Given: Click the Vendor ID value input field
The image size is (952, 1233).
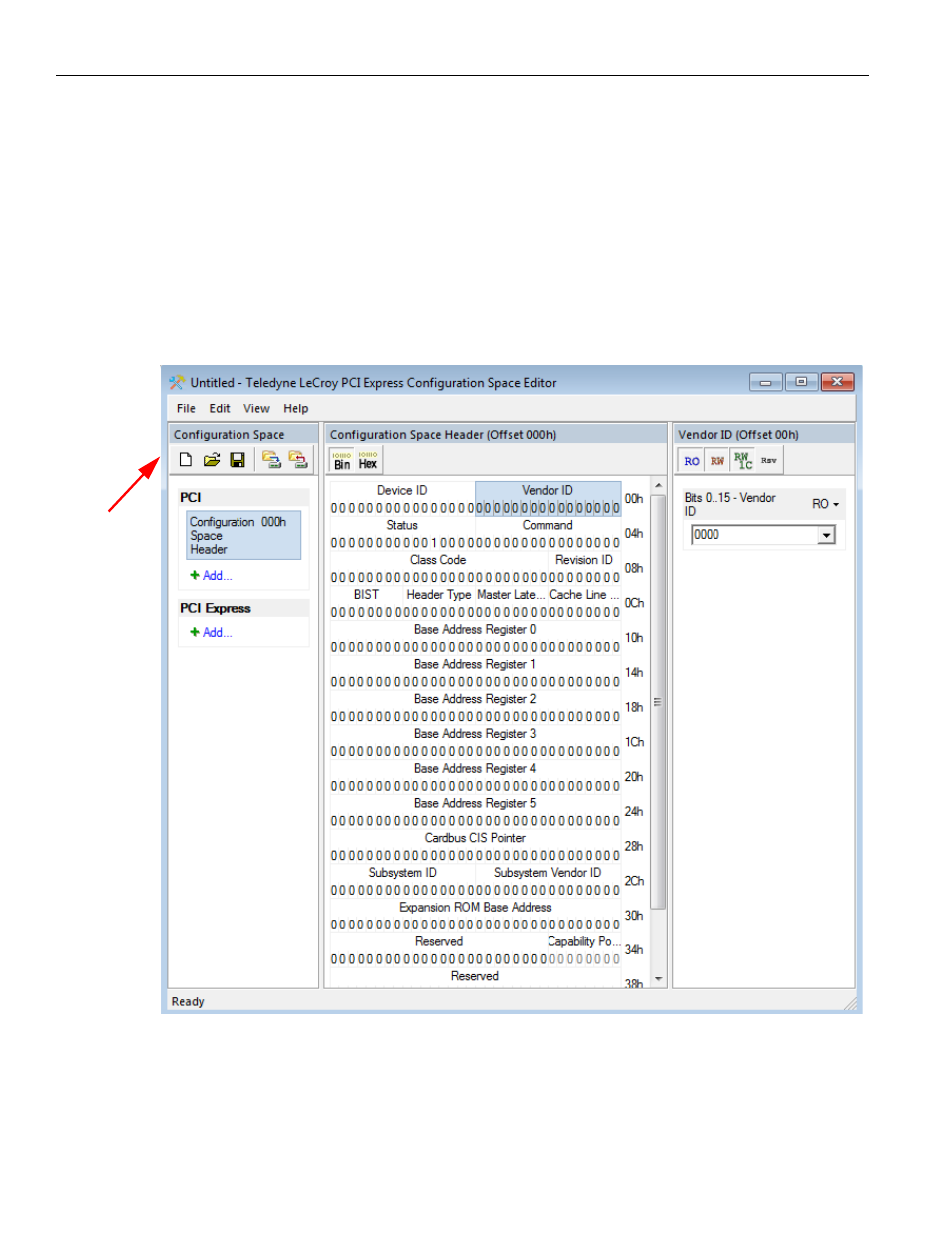Looking at the screenshot, I should pos(754,535).
